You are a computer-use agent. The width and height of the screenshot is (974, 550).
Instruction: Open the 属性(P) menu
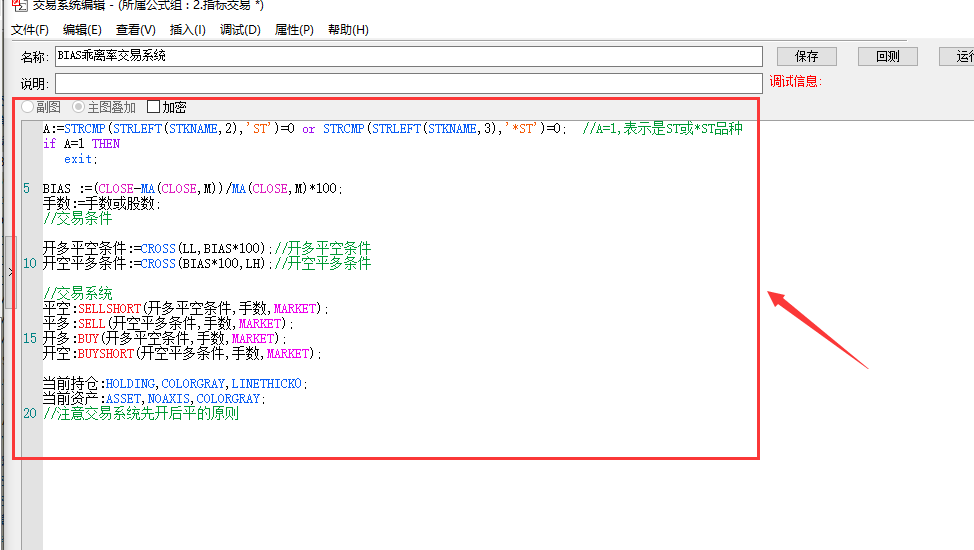tap(294, 30)
